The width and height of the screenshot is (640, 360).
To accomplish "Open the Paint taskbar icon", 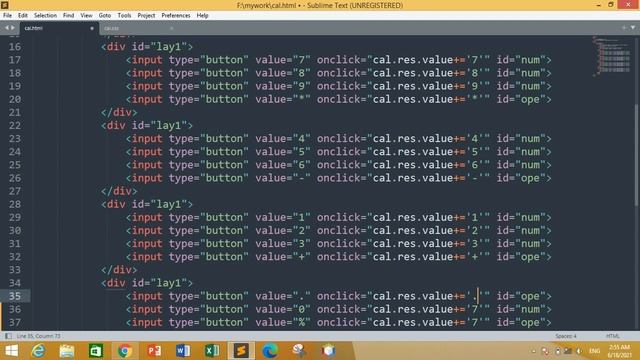I will pyautogui.click(x=299, y=351).
